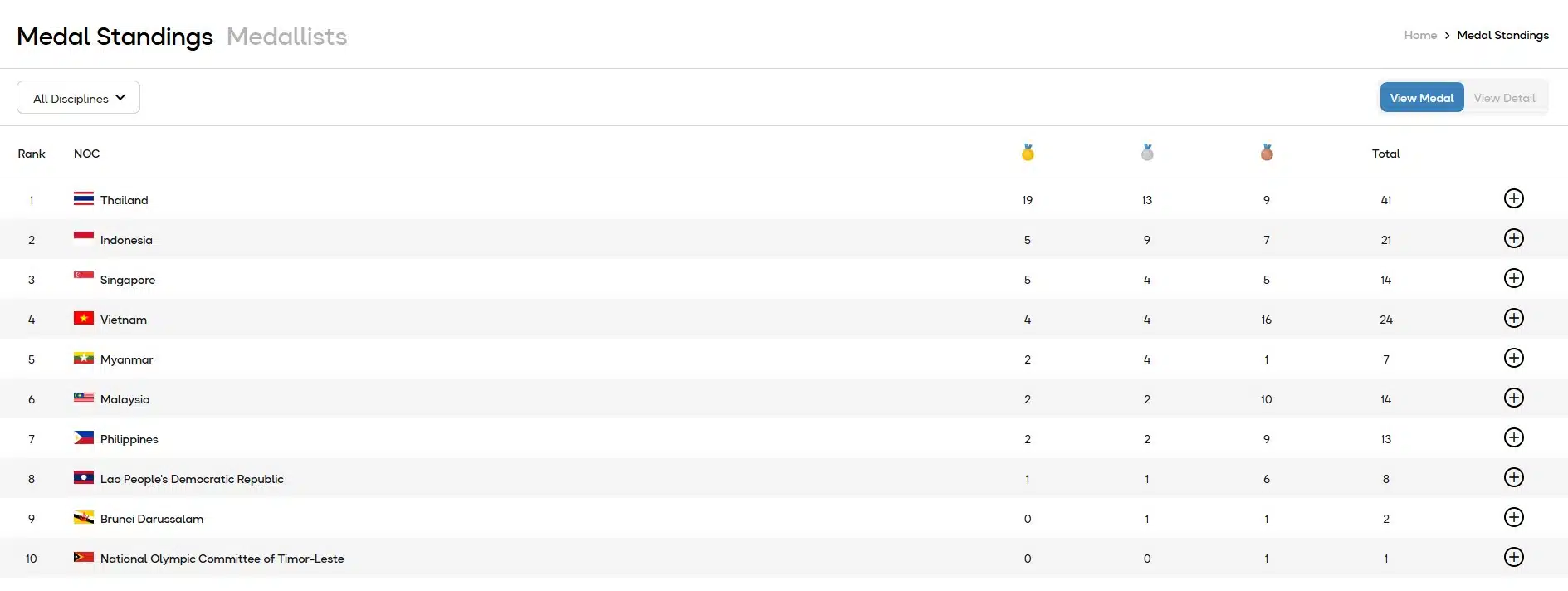
Task: Switch to View Medal mode
Action: point(1421,98)
